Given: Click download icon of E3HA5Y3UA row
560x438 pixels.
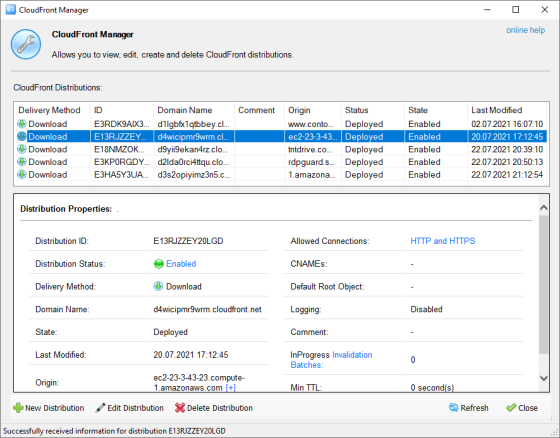Looking at the screenshot, I should pyautogui.click(x=22, y=174).
